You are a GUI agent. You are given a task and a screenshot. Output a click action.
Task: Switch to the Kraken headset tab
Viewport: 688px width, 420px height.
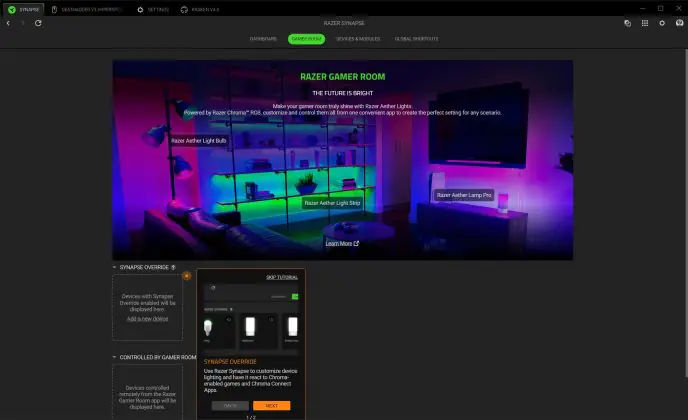(200, 10)
